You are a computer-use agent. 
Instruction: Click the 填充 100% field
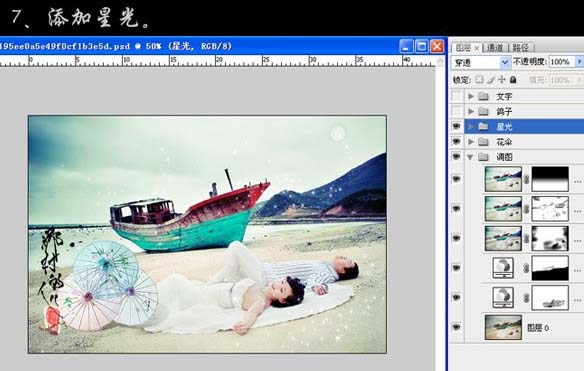(561, 80)
